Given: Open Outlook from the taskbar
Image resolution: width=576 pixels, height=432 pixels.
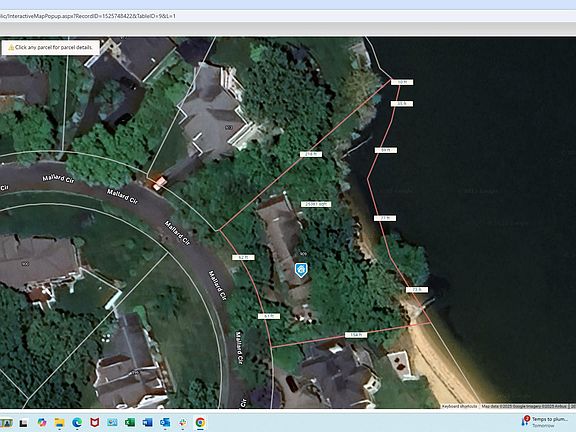Looking at the screenshot, I should tap(165, 422).
